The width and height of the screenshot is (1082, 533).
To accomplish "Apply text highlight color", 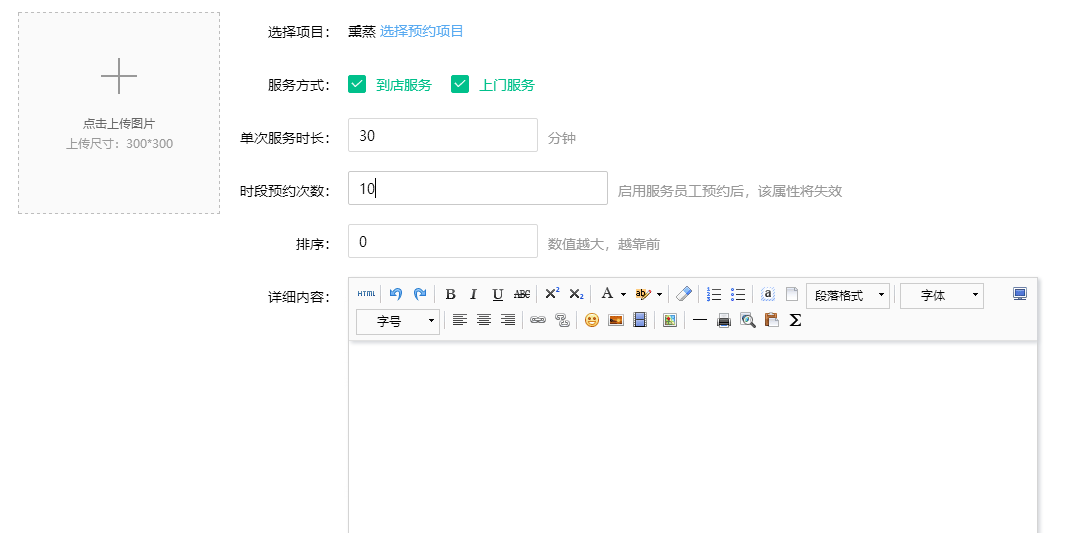I will [x=642, y=294].
